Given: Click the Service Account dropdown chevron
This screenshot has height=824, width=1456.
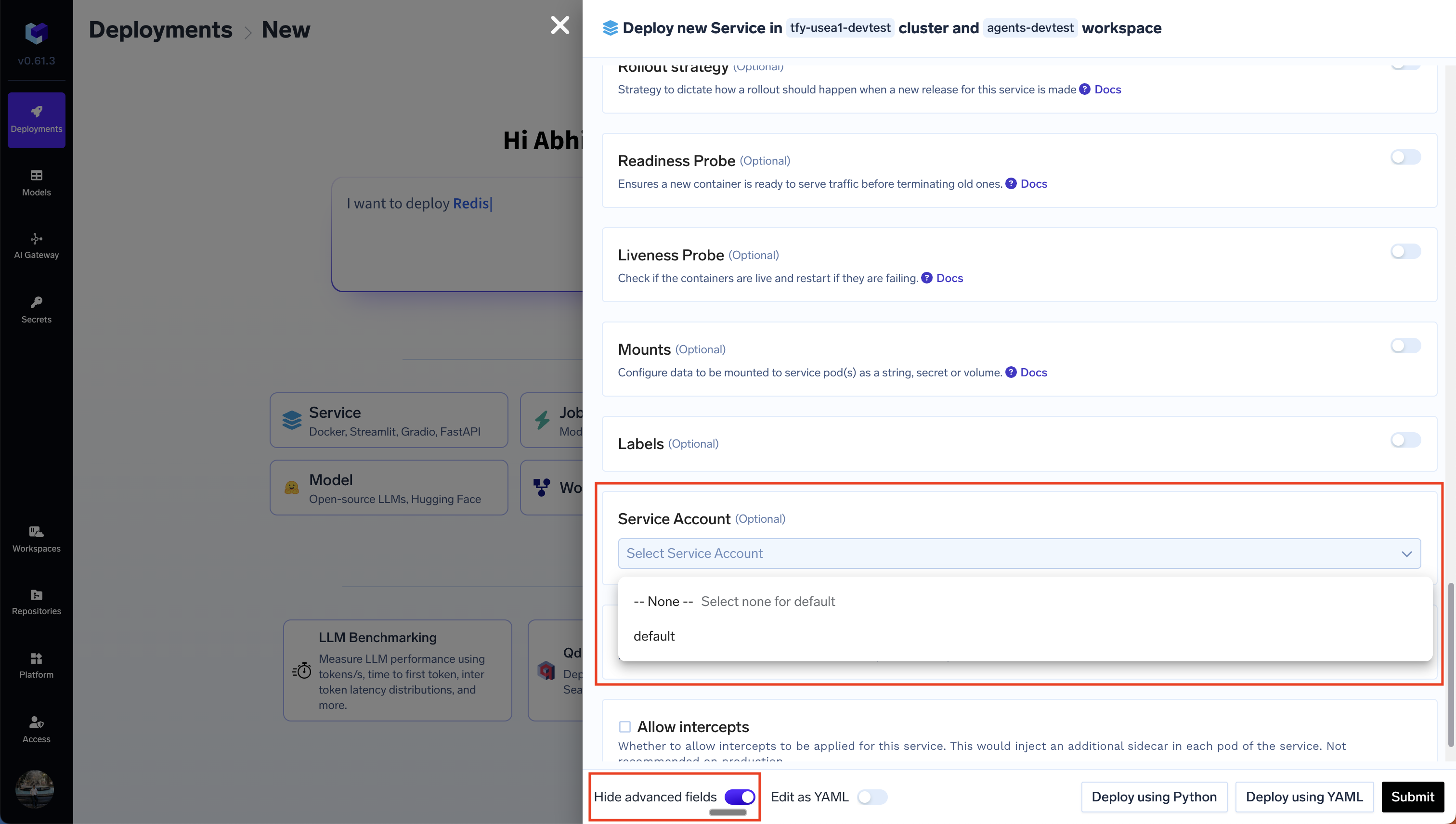Looking at the screenshot, I should pyautogui.click(x=1406, y=554).
